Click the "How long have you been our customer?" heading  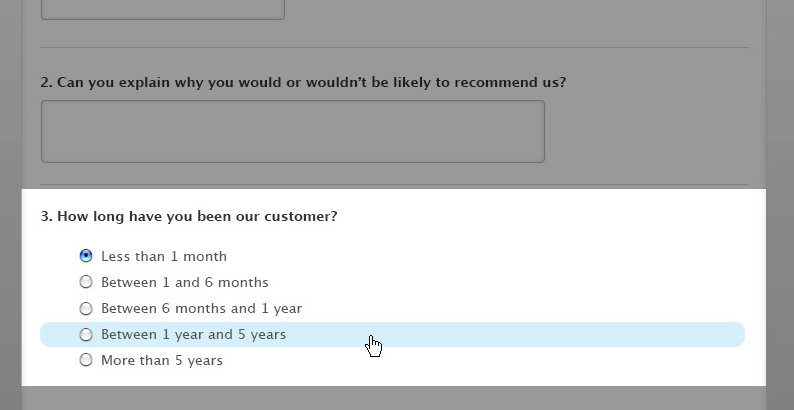197,215
